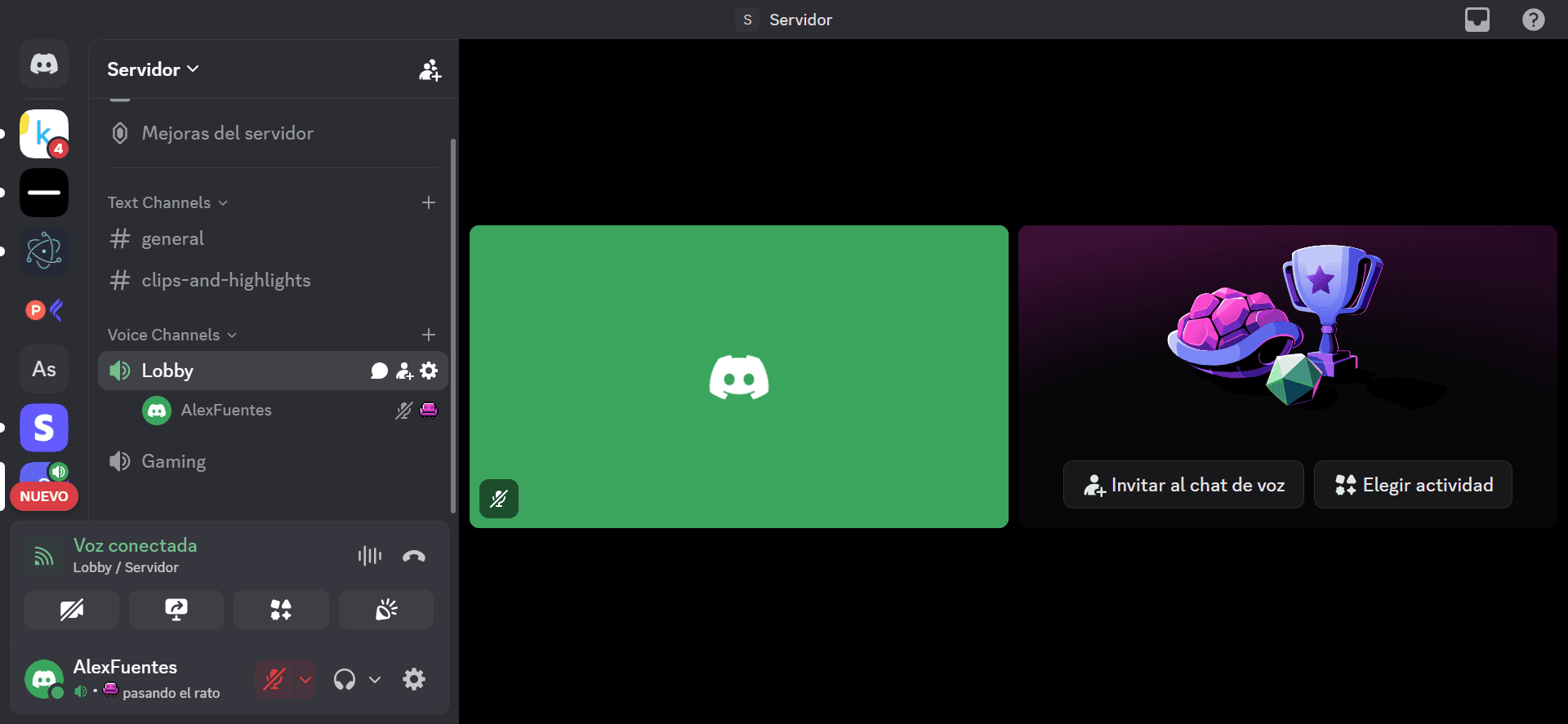Invite members to Lobby channel
The image size is (1568, 724).
point(404,371)
